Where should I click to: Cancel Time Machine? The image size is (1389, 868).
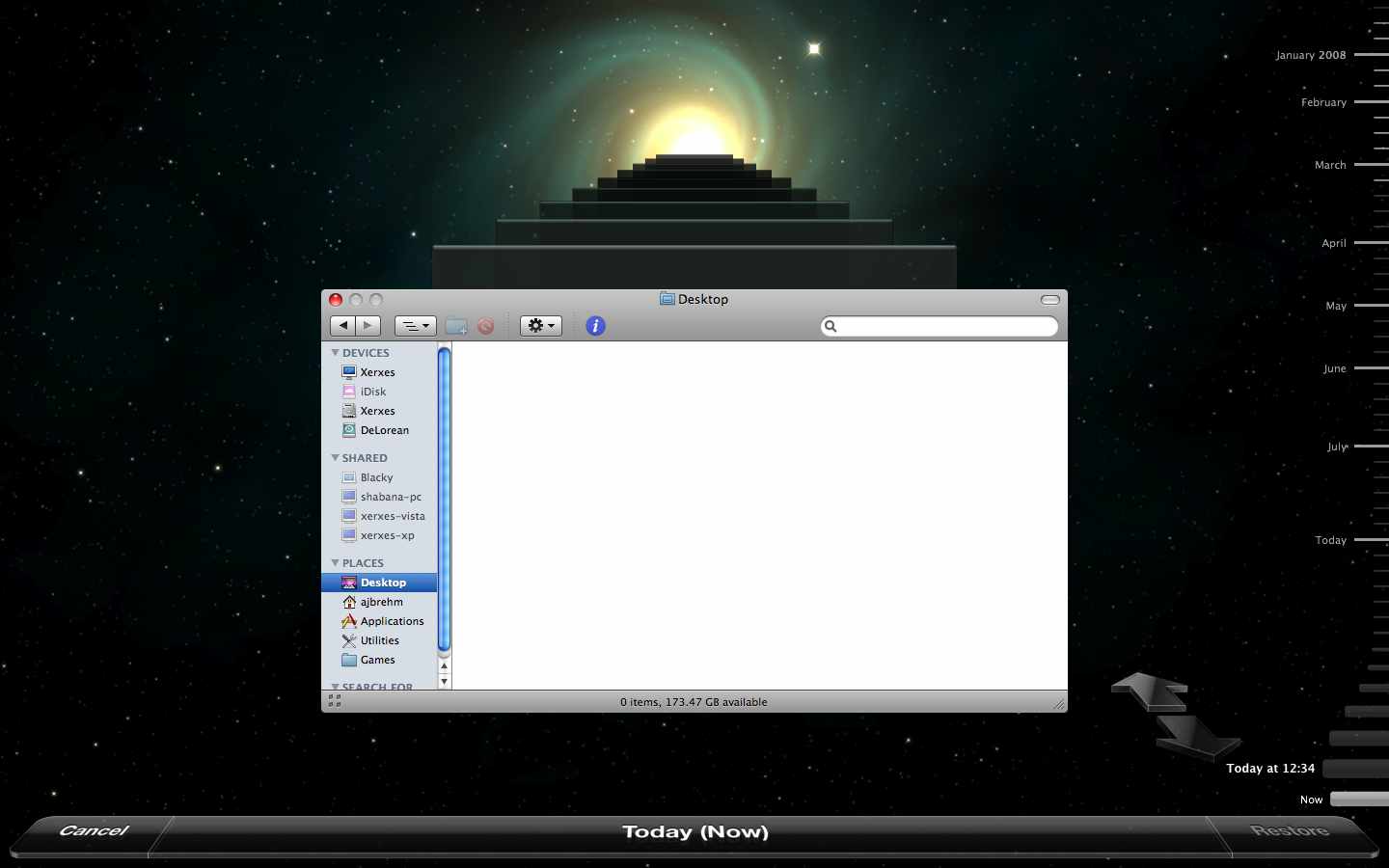tap(94, 831)
